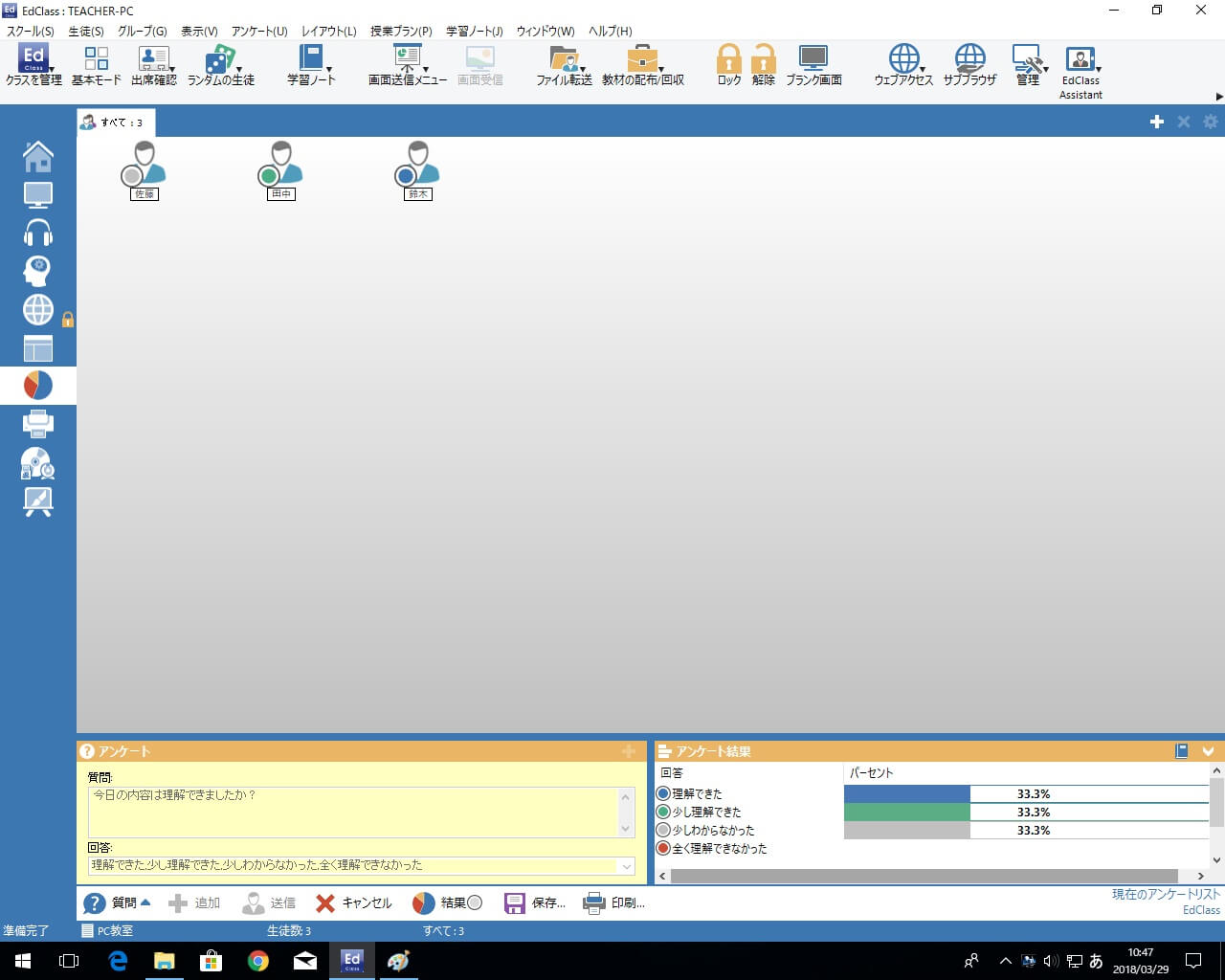1225x980 pixels.
Task: Select the '理解できた' answer radio
Action: click(663, 793)
